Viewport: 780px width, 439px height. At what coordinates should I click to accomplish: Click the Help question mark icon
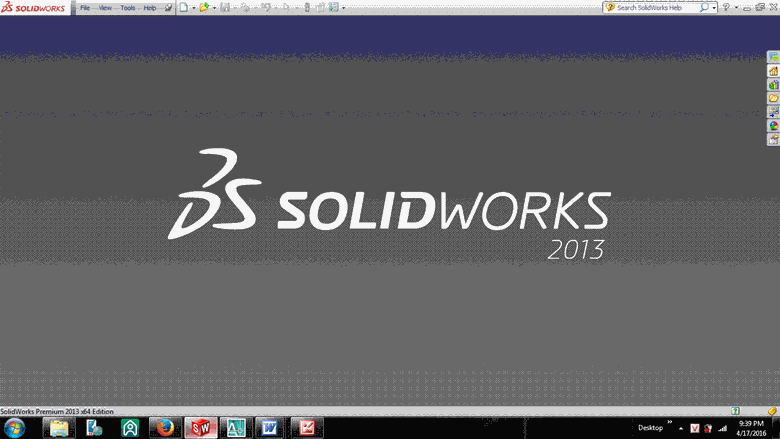coord(726,7)
